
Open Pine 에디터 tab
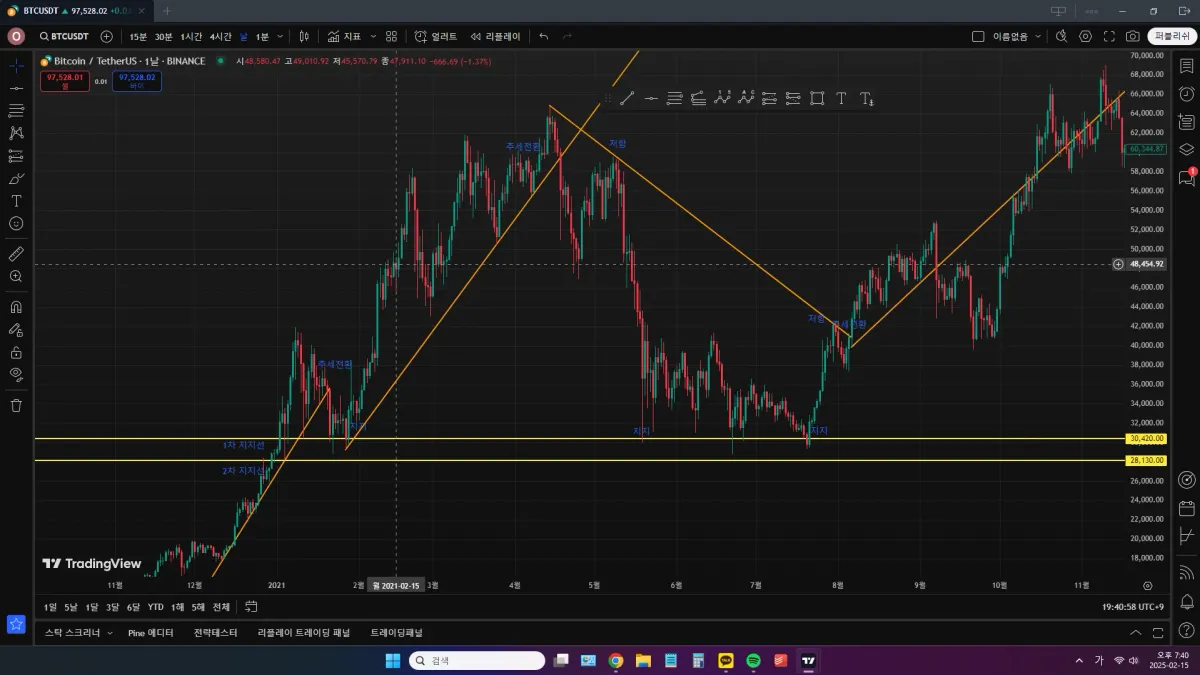click(151, 633)
